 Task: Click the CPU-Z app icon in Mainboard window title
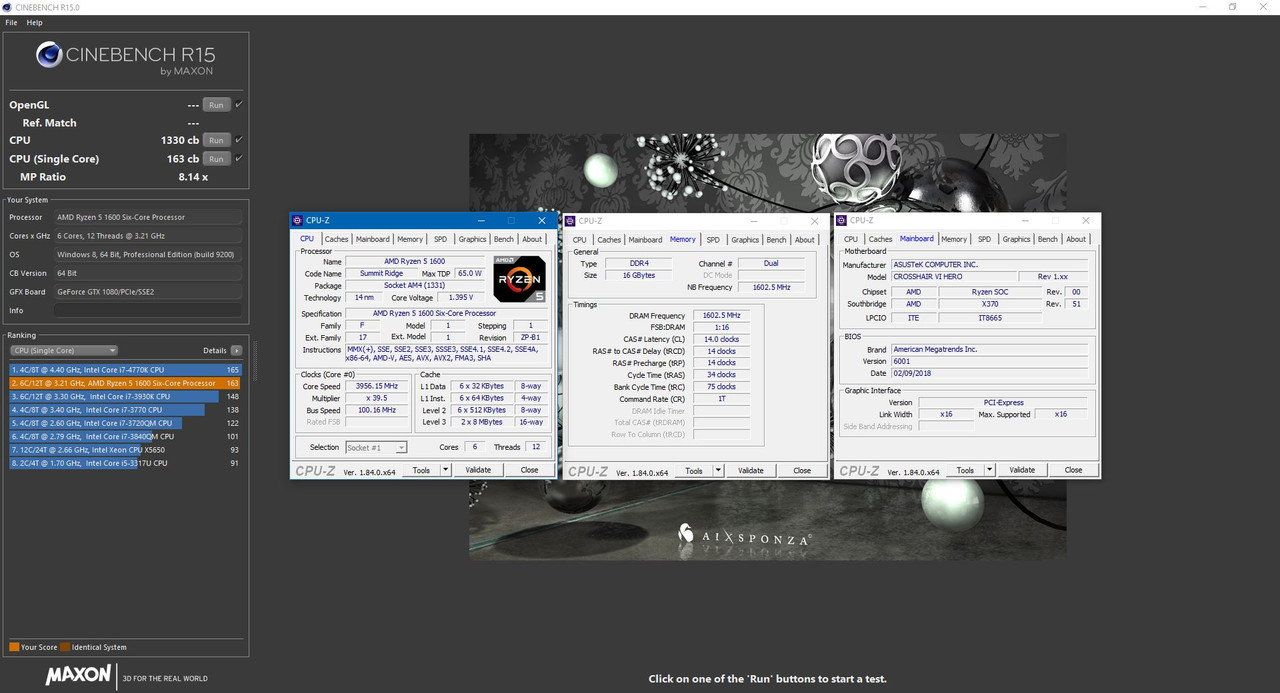coord(842,220)
